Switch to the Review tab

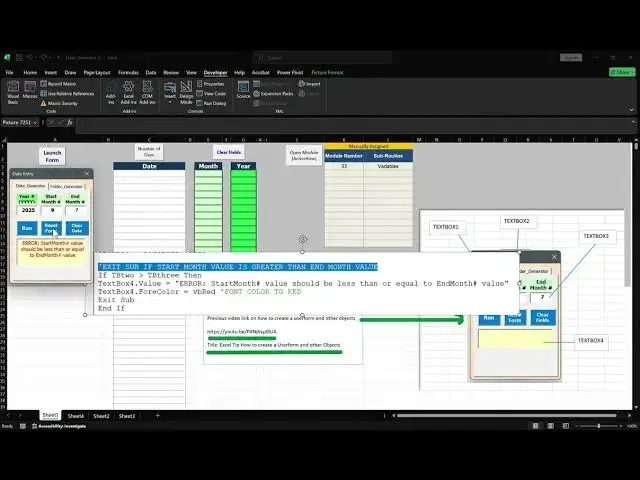[x=171, y=73]
